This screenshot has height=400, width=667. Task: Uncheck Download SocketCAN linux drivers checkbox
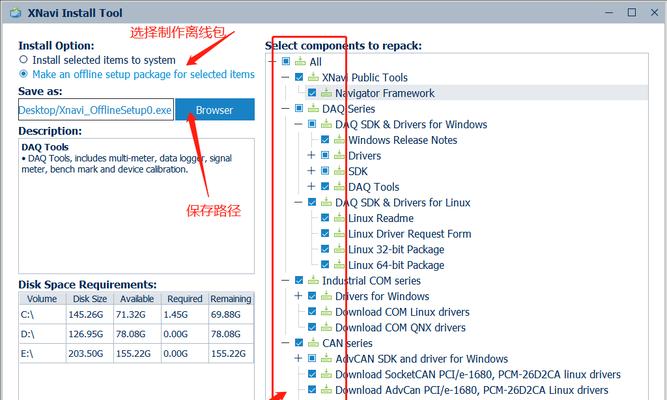(312, 374)
